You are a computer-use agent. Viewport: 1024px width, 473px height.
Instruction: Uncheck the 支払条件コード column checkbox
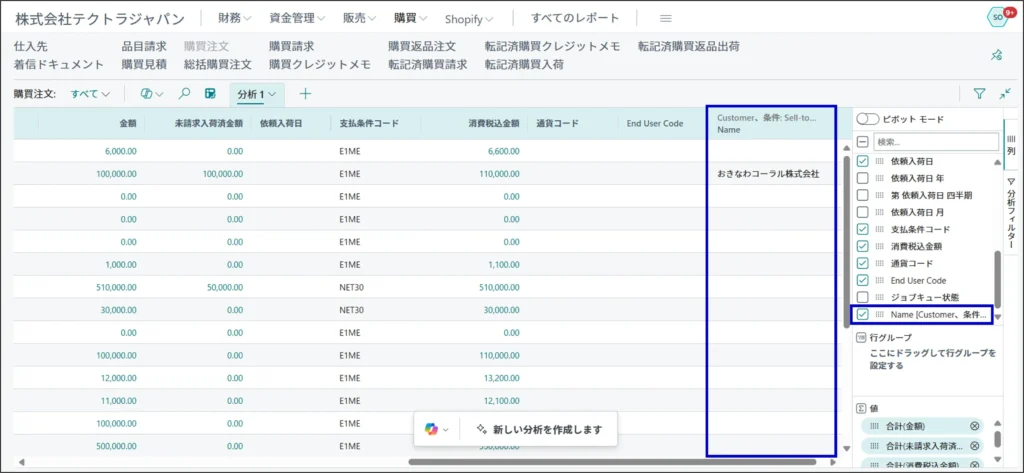[863, 229]
